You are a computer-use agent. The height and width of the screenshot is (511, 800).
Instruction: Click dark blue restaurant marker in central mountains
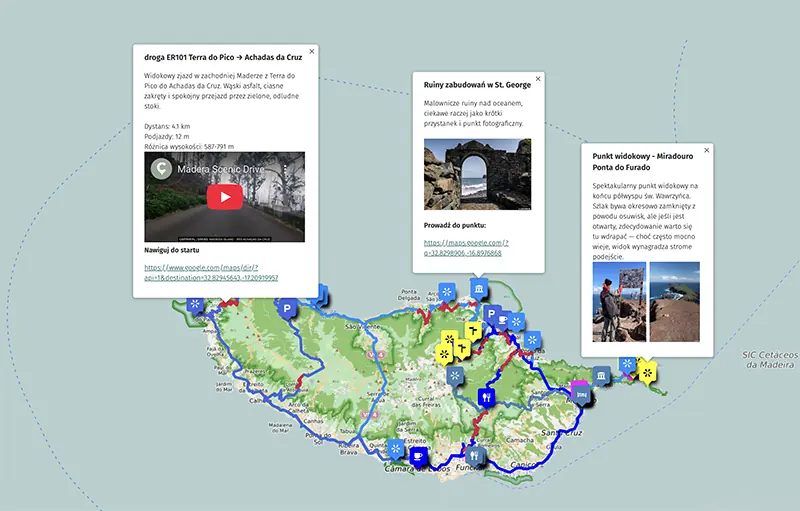(486, 397)
